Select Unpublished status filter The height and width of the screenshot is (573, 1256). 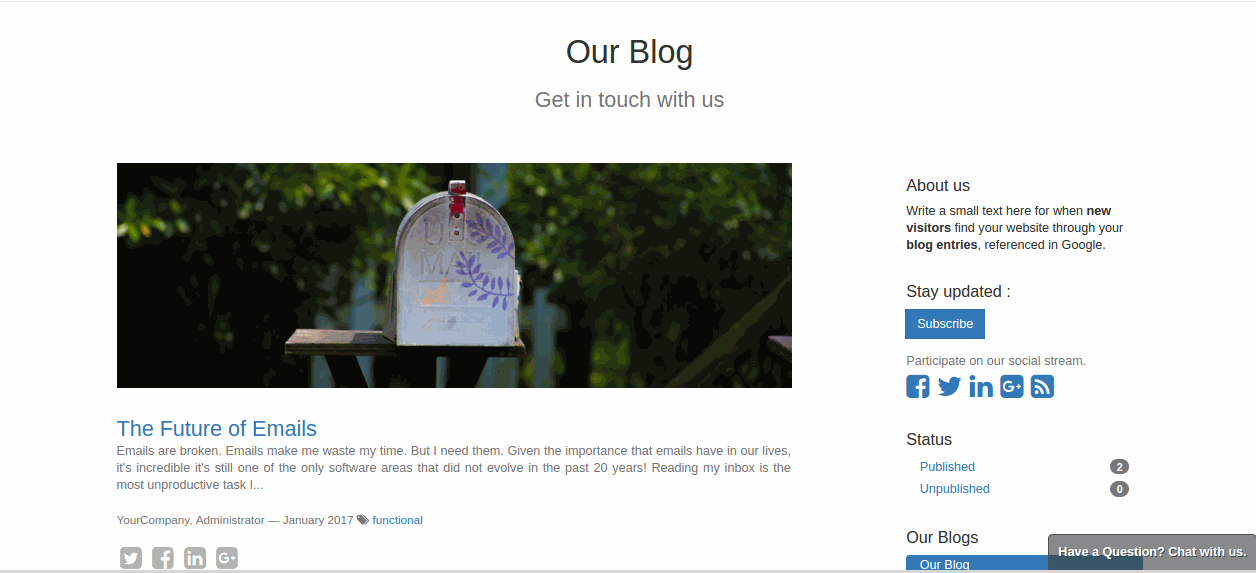[x=955, y=489]
